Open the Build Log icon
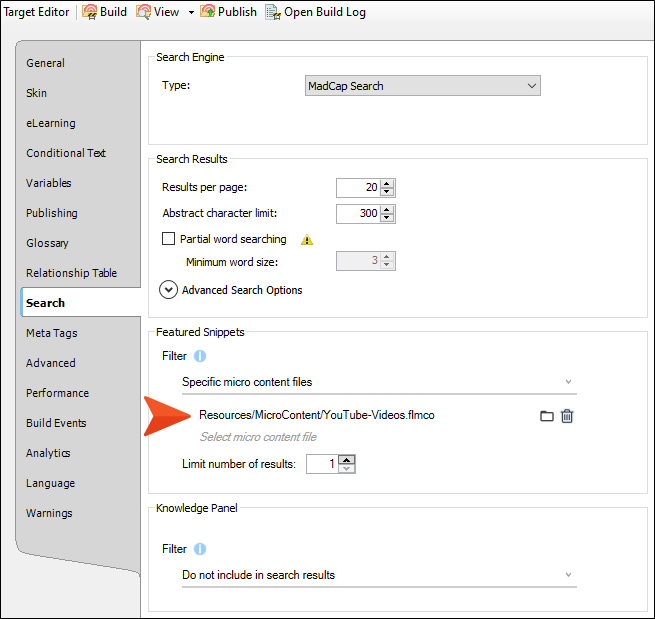This screenshot has height=619, width=655. click(x=272, y=12)
